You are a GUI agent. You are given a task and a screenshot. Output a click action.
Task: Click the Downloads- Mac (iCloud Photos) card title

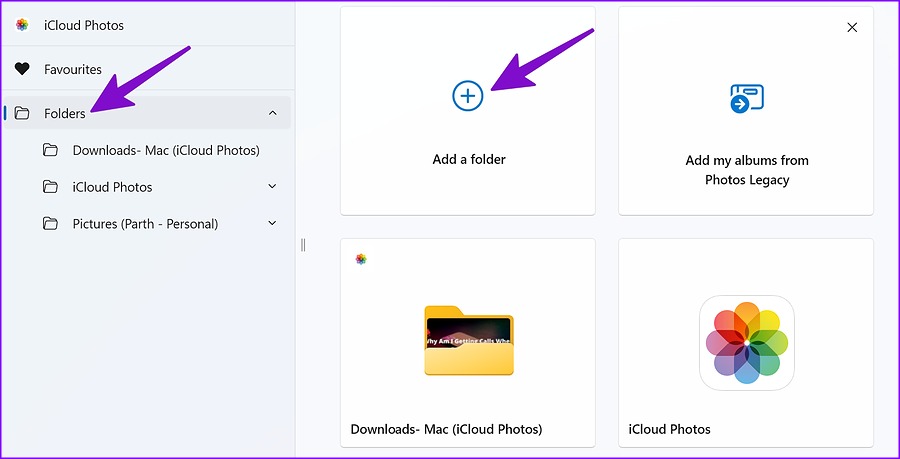tap(447, 429)
